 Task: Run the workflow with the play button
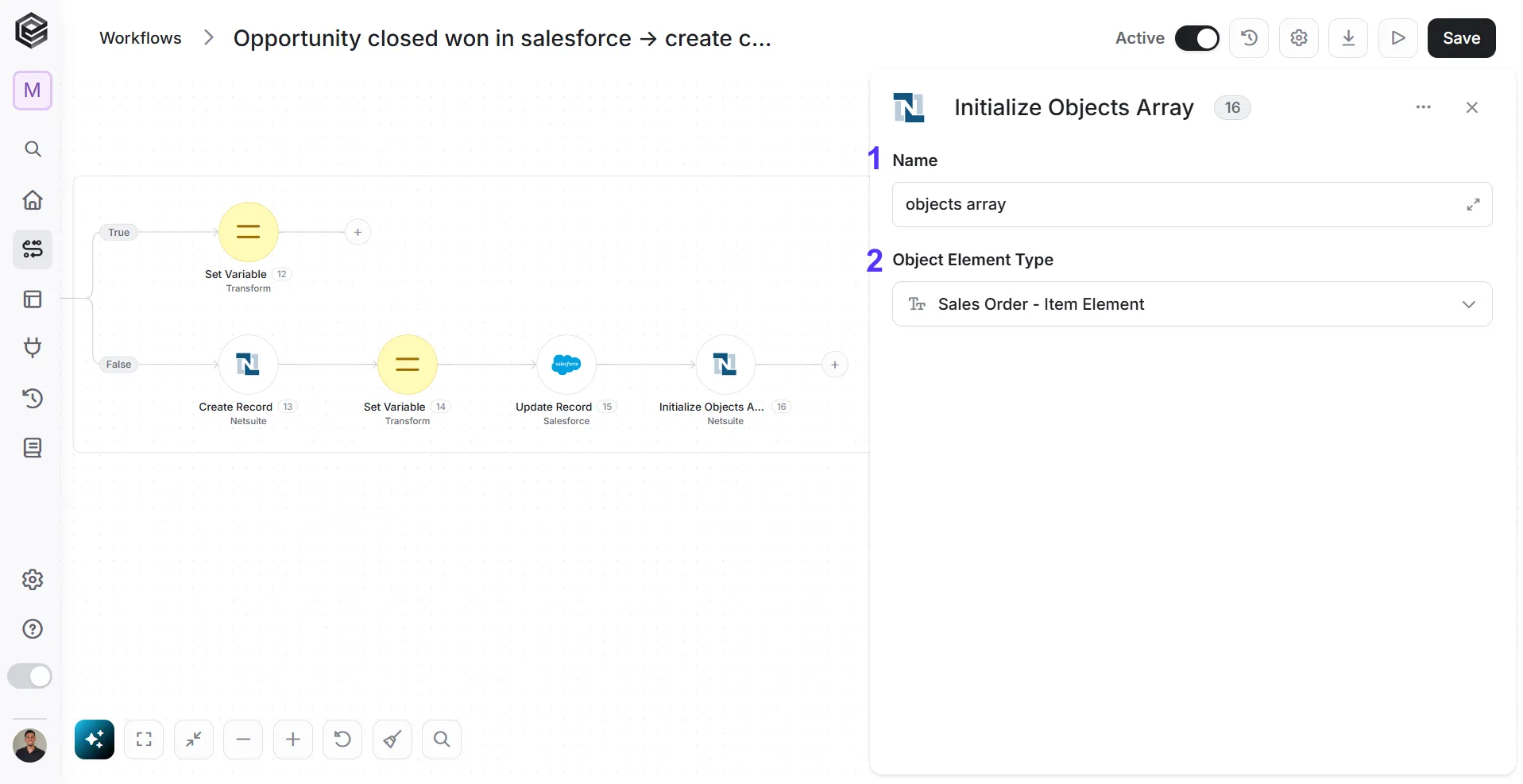pyautogui.click(x=1398, y=38)
